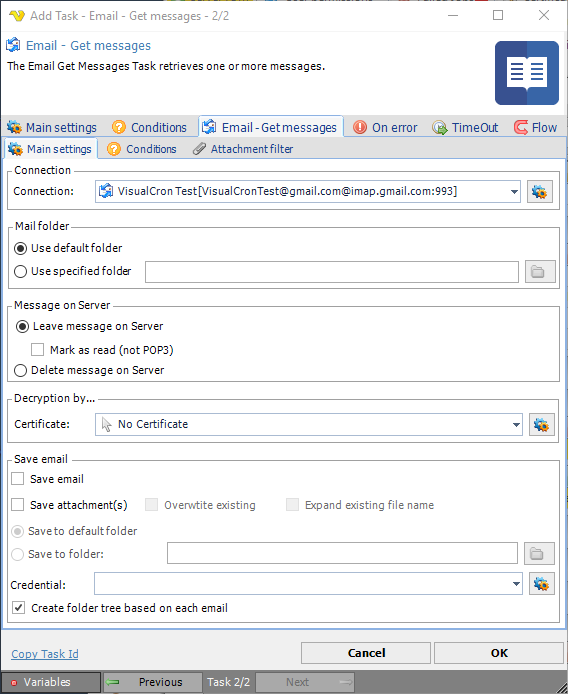
Task: Open the On error tab
Action: 385,127
